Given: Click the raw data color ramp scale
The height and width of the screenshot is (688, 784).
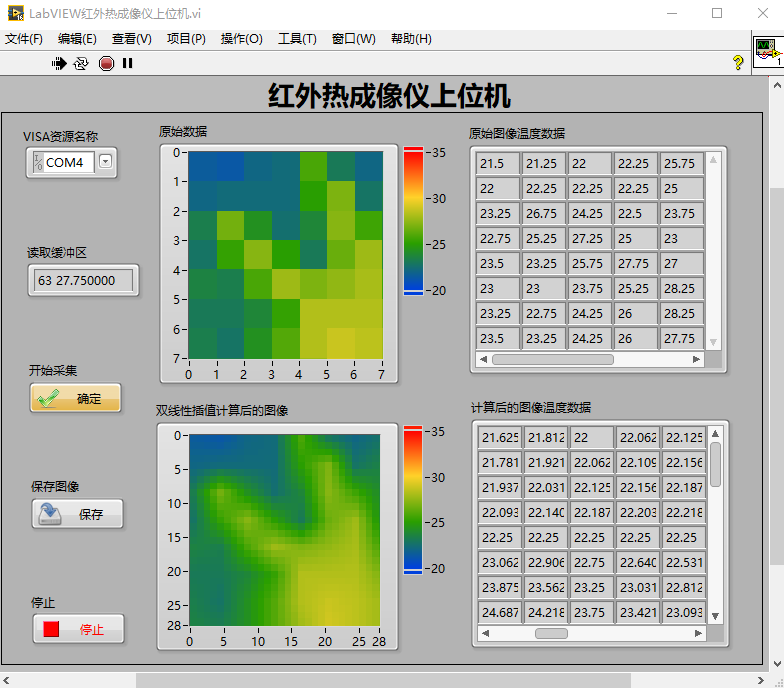Looking at the screenshot, I should click(413, 221).
